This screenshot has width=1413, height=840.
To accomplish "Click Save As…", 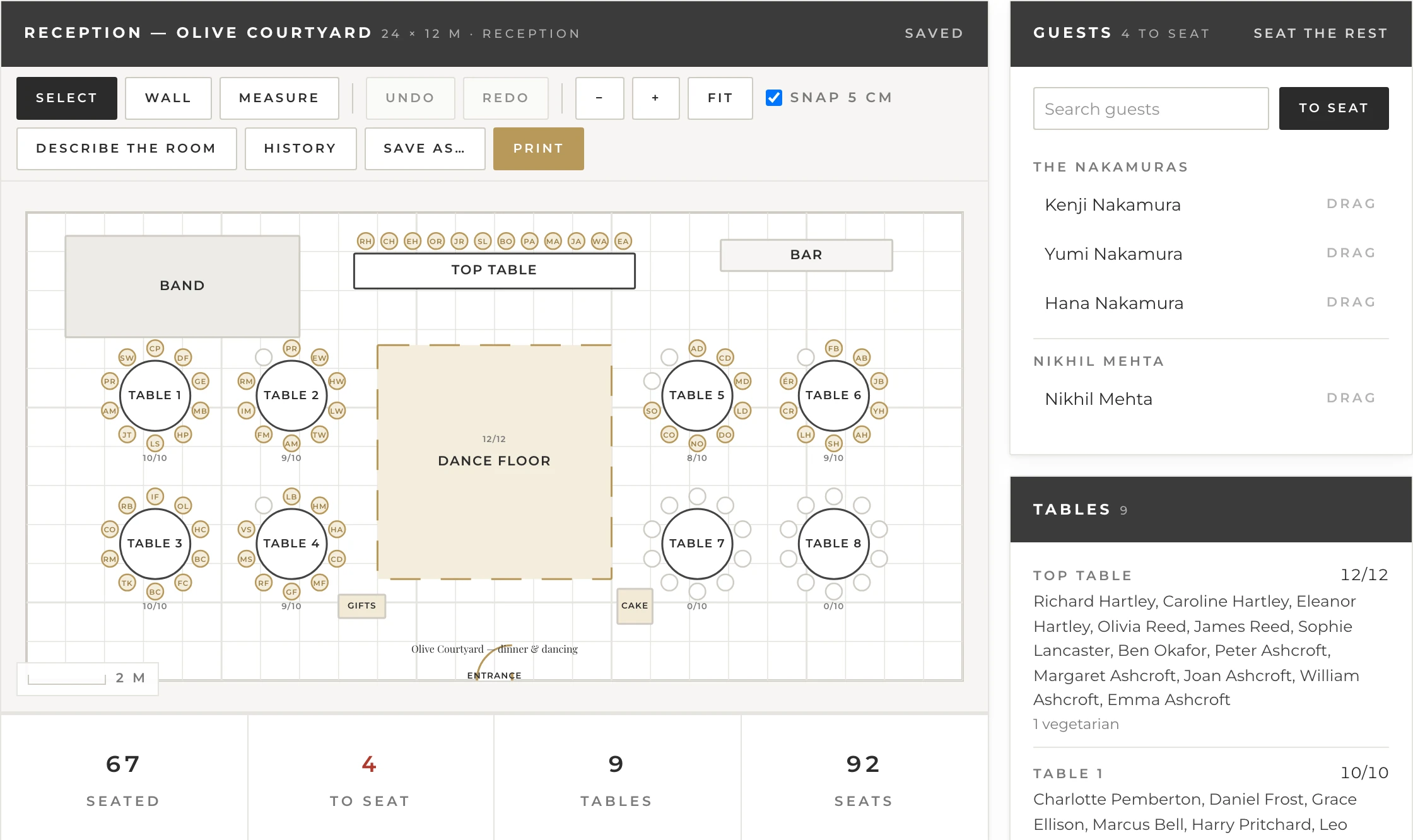I will 425,148.
